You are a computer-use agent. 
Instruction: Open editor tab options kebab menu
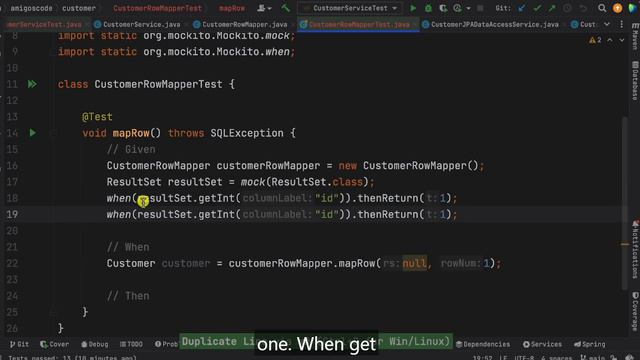coord(622,24)
